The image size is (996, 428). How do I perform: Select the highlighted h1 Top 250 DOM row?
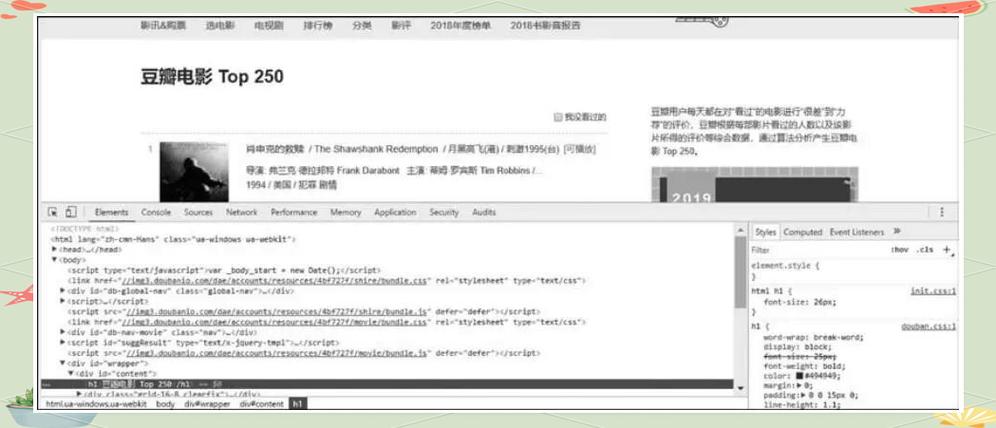tap(387, 384)
